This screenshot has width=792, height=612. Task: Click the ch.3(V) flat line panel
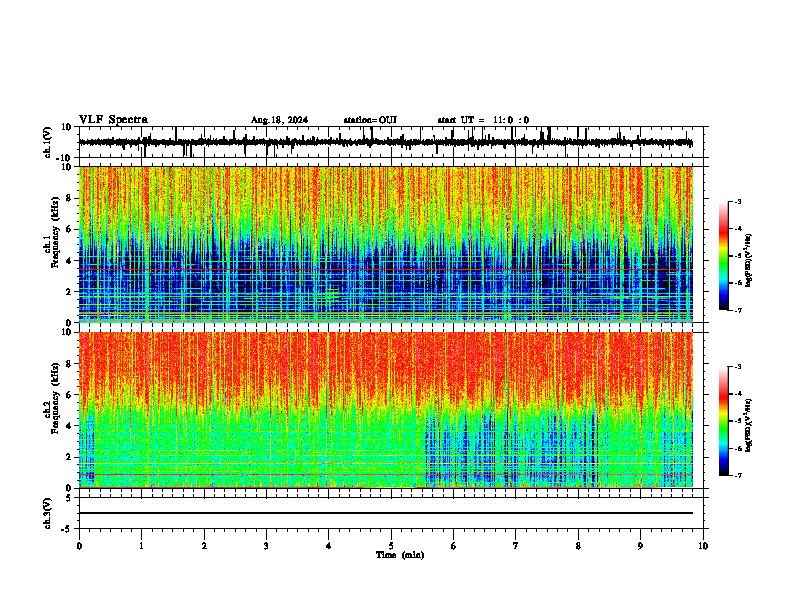tap(390, 513)
